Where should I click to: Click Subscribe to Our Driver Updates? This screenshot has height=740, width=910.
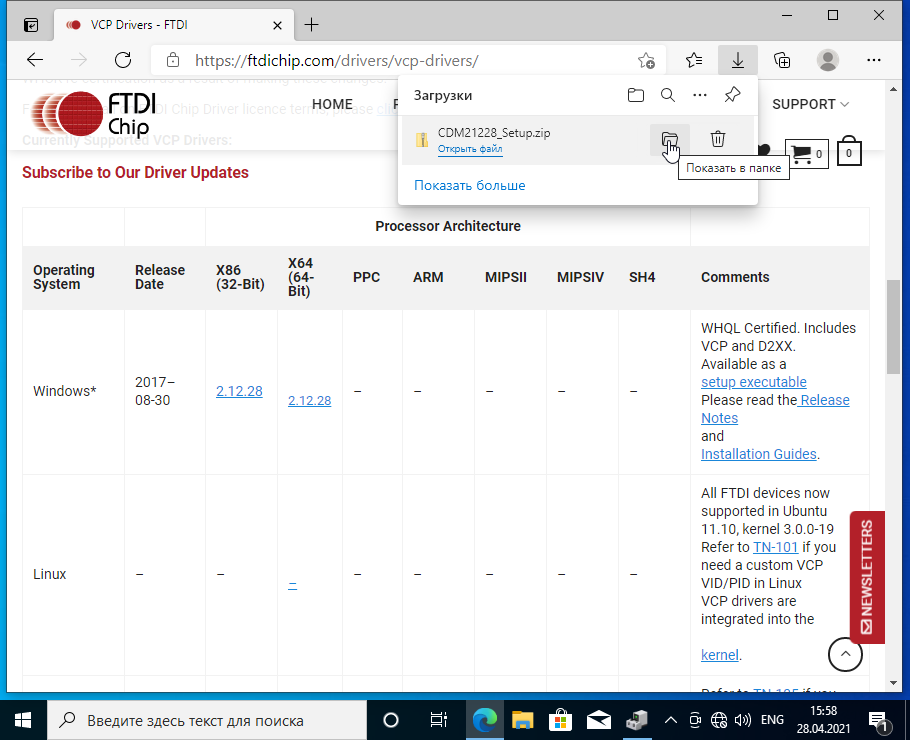pyautogui.click(x=135, y=172)
